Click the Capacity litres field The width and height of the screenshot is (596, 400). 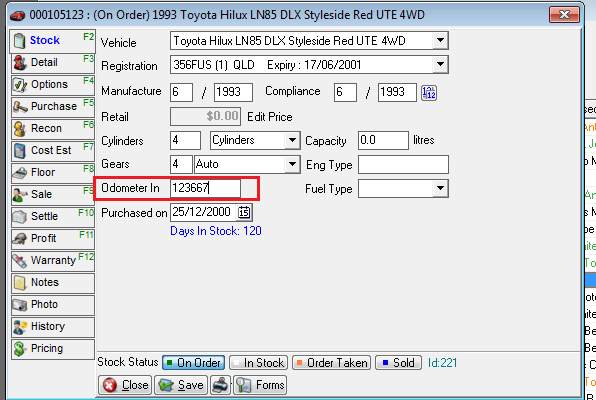click(x=383, y=140)
